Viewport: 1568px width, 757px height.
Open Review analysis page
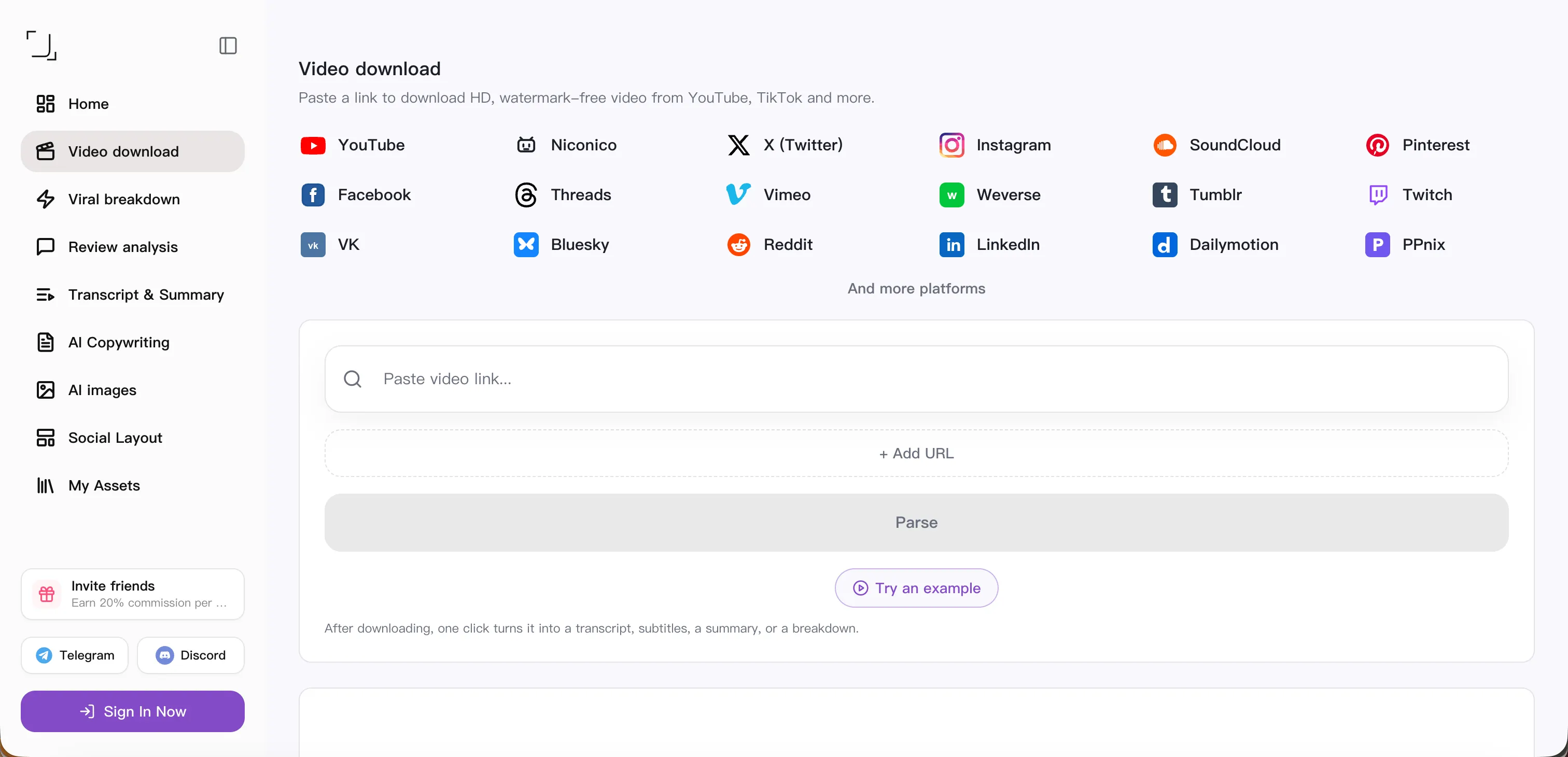[x=133, y=247]
